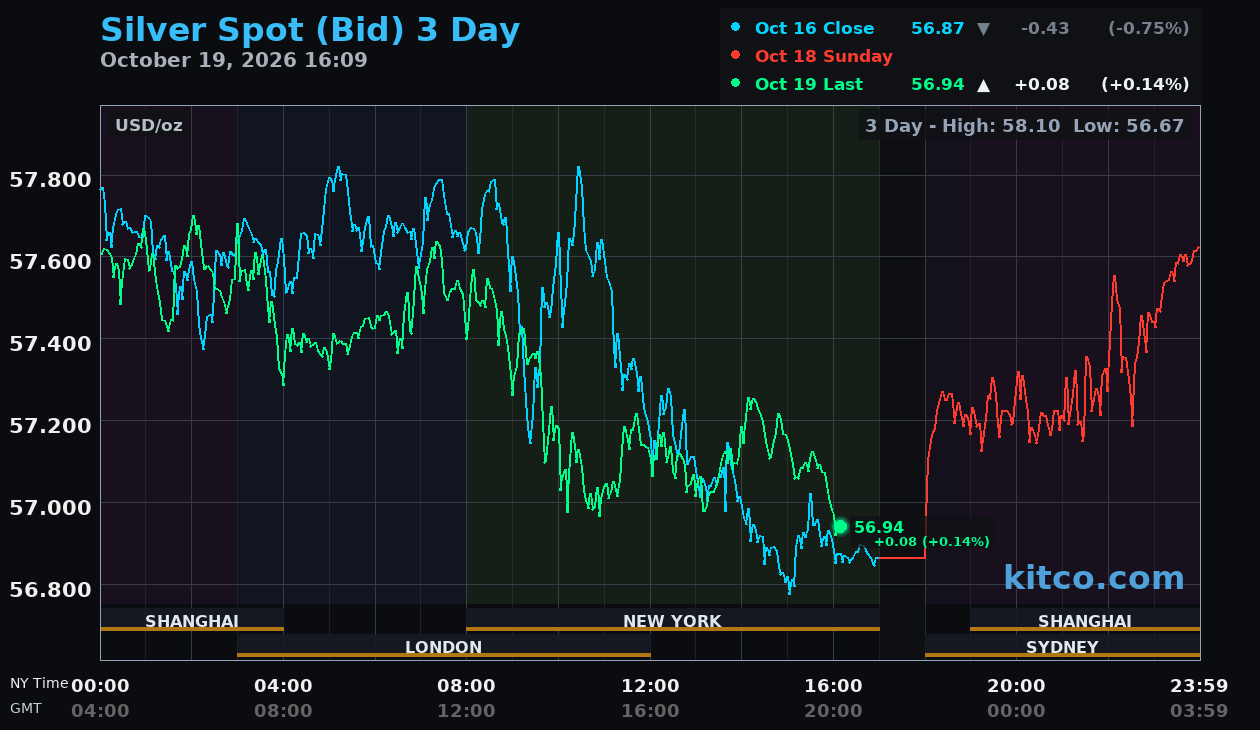This screenshot has height=730, width=1260.
Task: Click the up arrow beside 56.94 in the legend
Action: coord(983,85)
